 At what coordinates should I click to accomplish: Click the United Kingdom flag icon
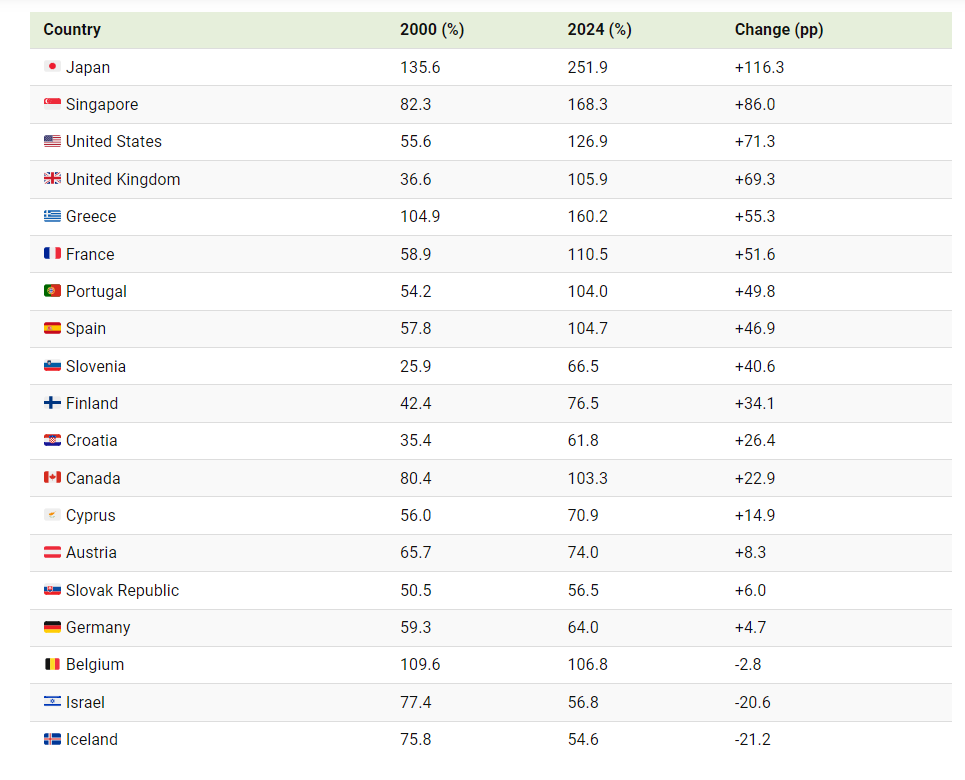pyautogui.click(x=52, y=179)
